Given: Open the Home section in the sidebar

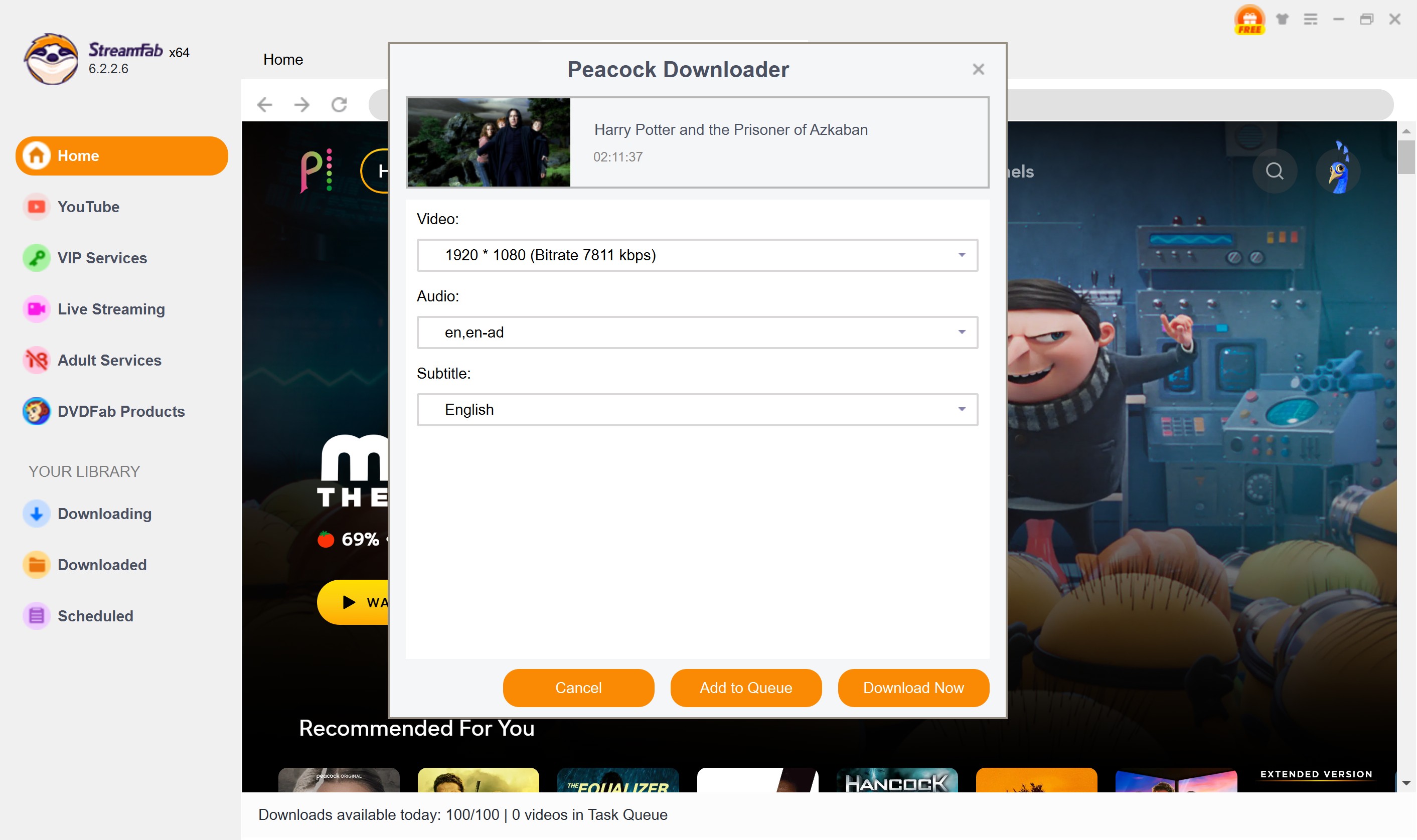Looking at the screenshot, I should pos(122,155).
